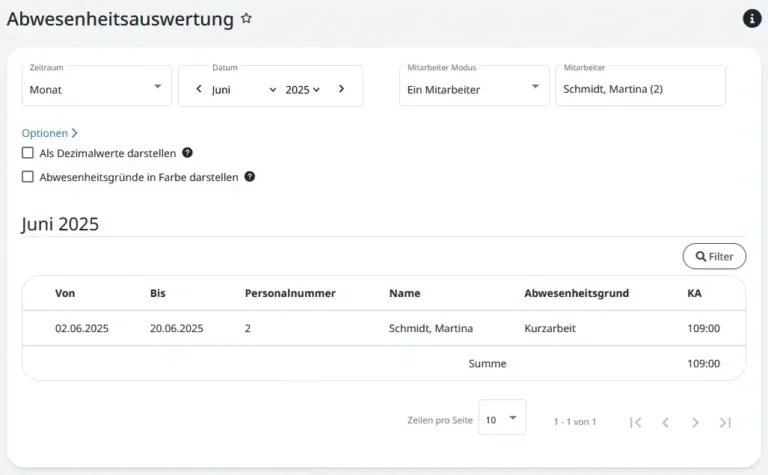
Task: Click Personalnummer value 2 in the row
Action: pos(248,328)
